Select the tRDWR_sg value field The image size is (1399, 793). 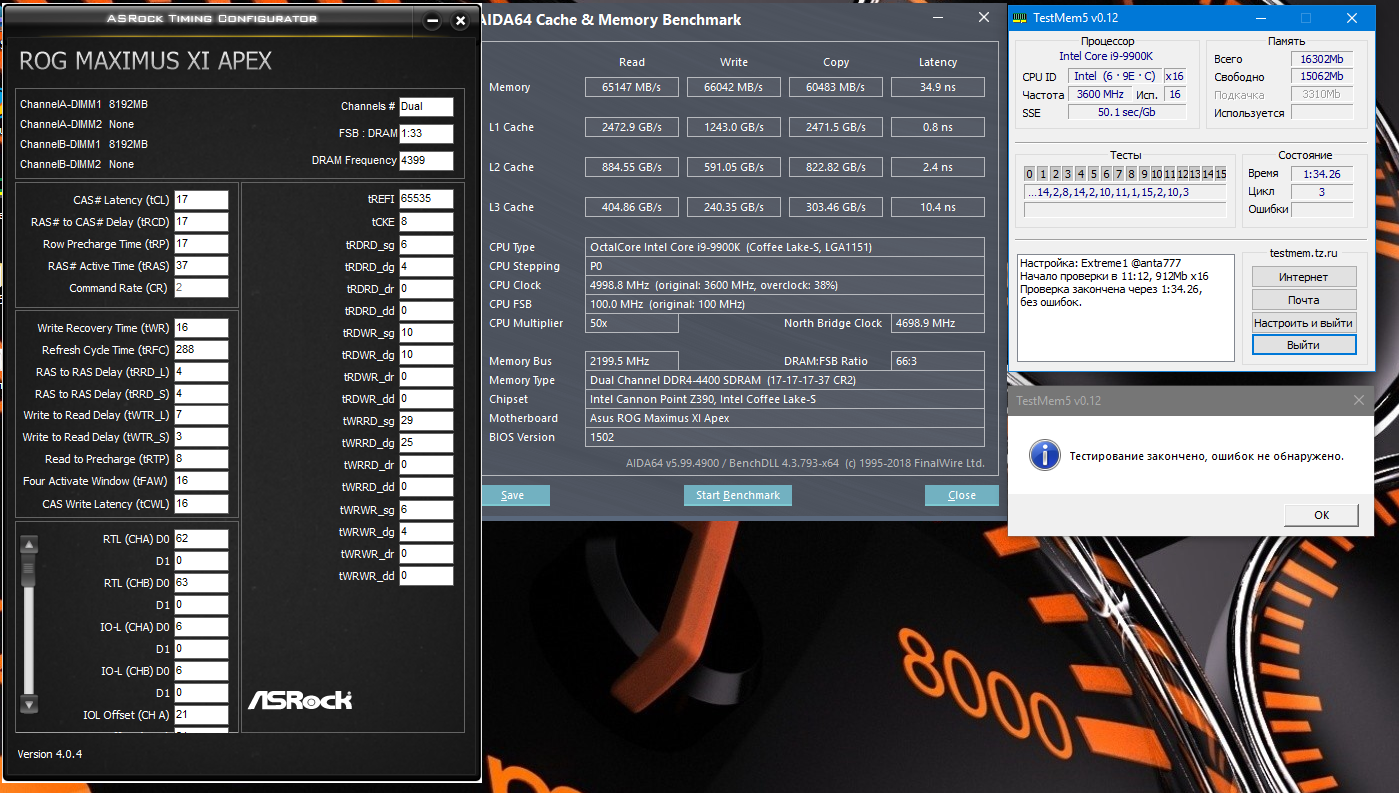[x=426, y=333]
